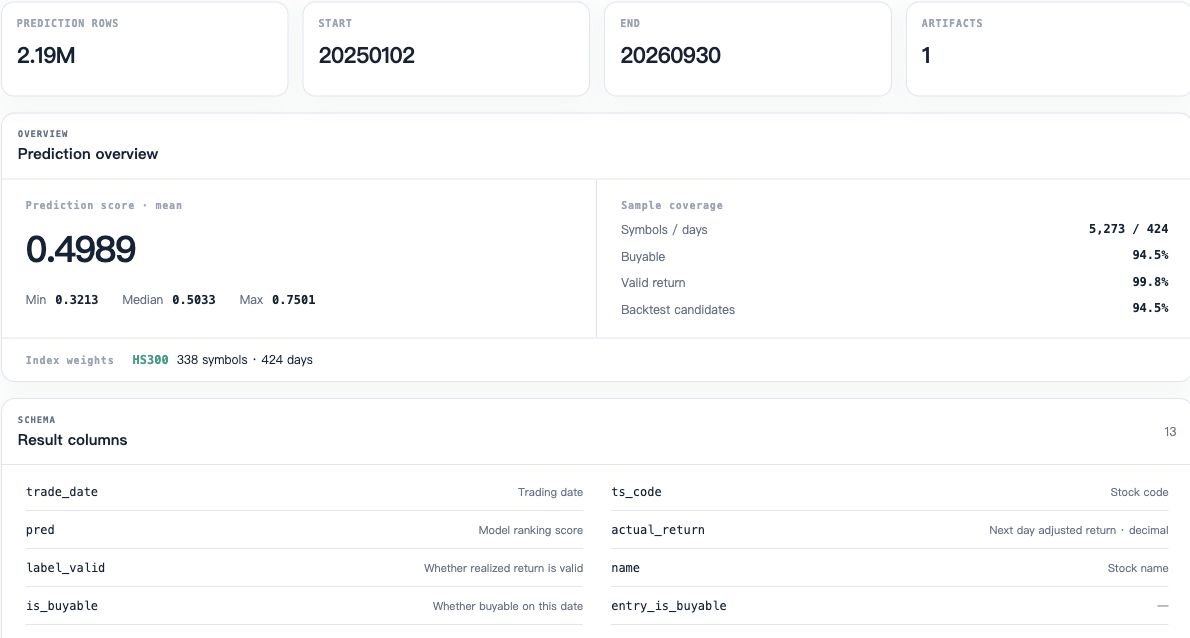Click the "338 symbols · 424 days" text
This screenshot has width=1190, height=638.
pyautogui.click(x=244, y=360)
